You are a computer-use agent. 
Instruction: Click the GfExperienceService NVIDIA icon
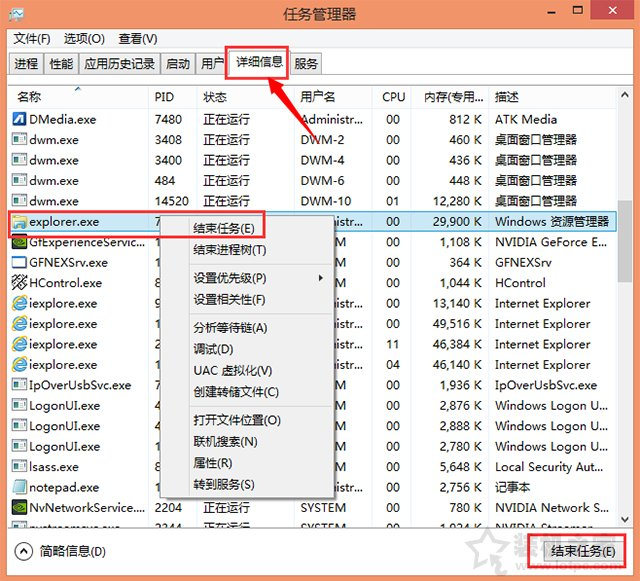pyautogui.click(x=19, y=242)
